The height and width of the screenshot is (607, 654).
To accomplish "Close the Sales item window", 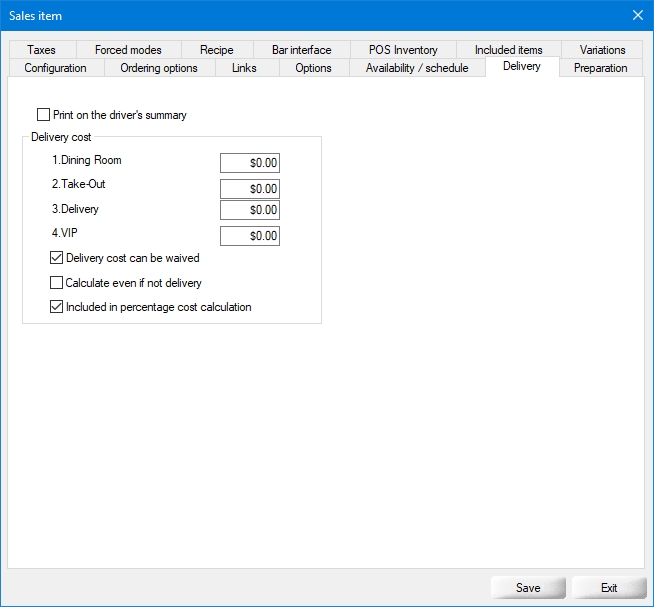I will click(638, 14).
